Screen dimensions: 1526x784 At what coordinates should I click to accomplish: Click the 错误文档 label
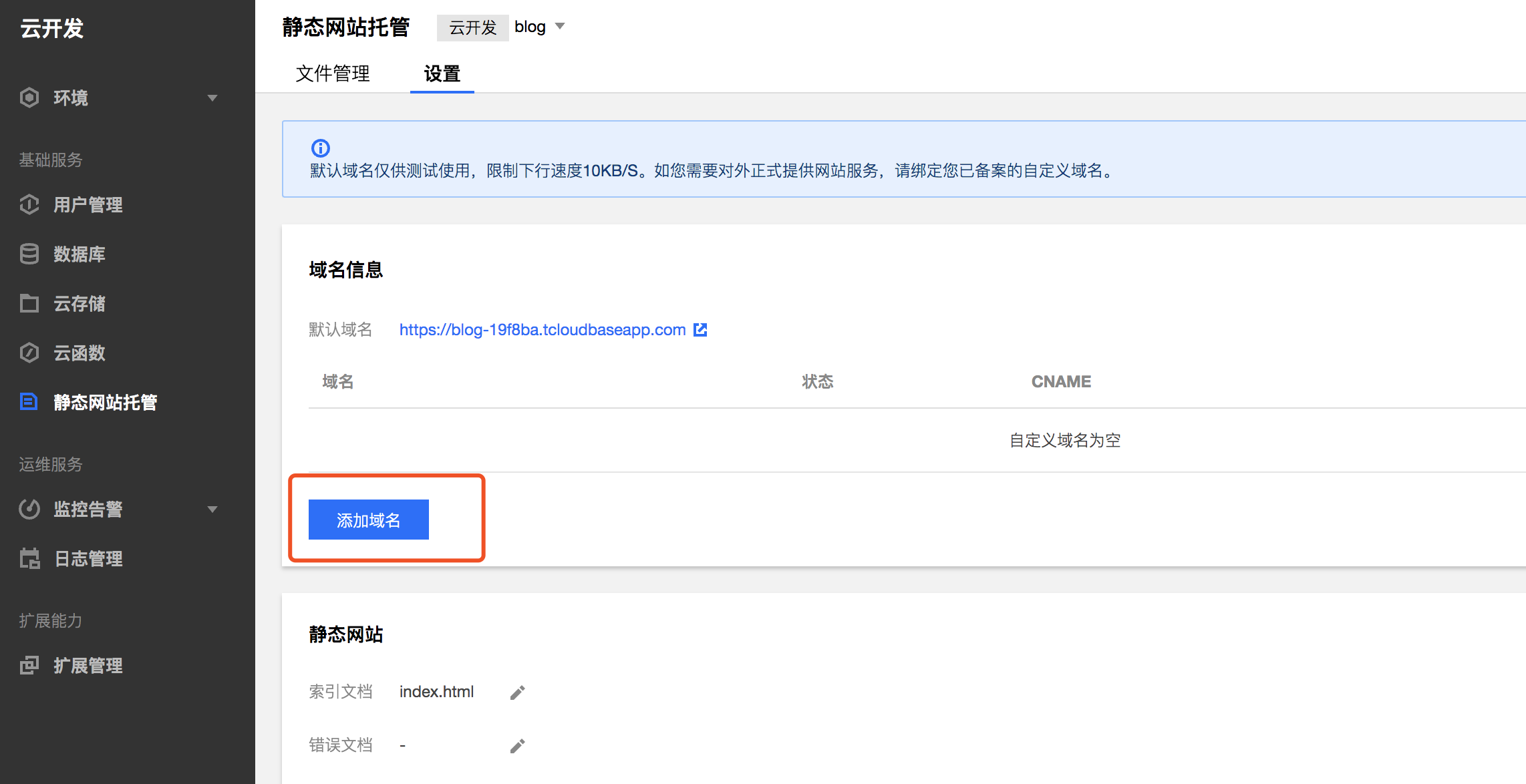(x=341, y=745)
